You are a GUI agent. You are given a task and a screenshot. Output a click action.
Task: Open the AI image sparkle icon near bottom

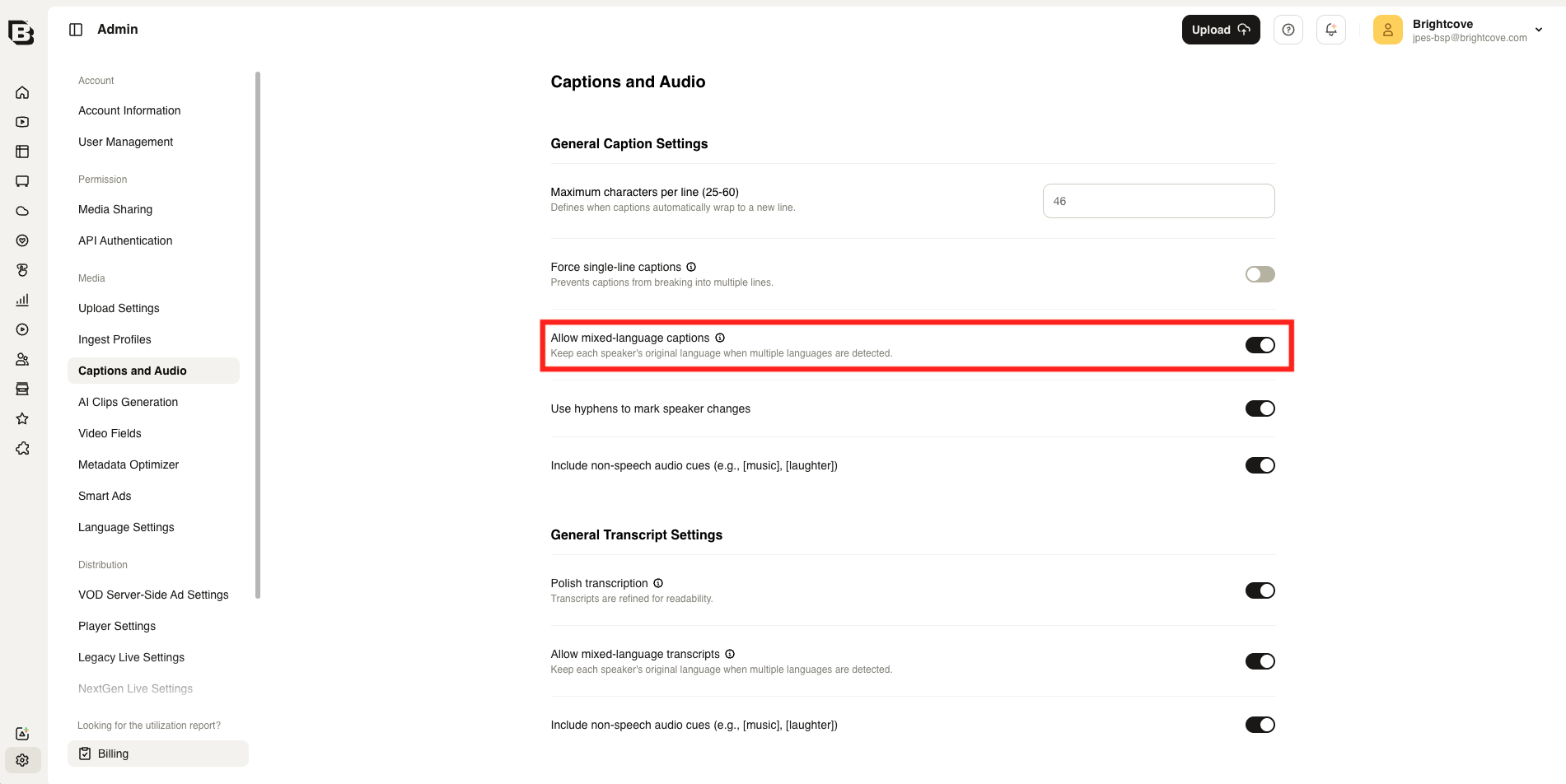click(x=22, y=733)
